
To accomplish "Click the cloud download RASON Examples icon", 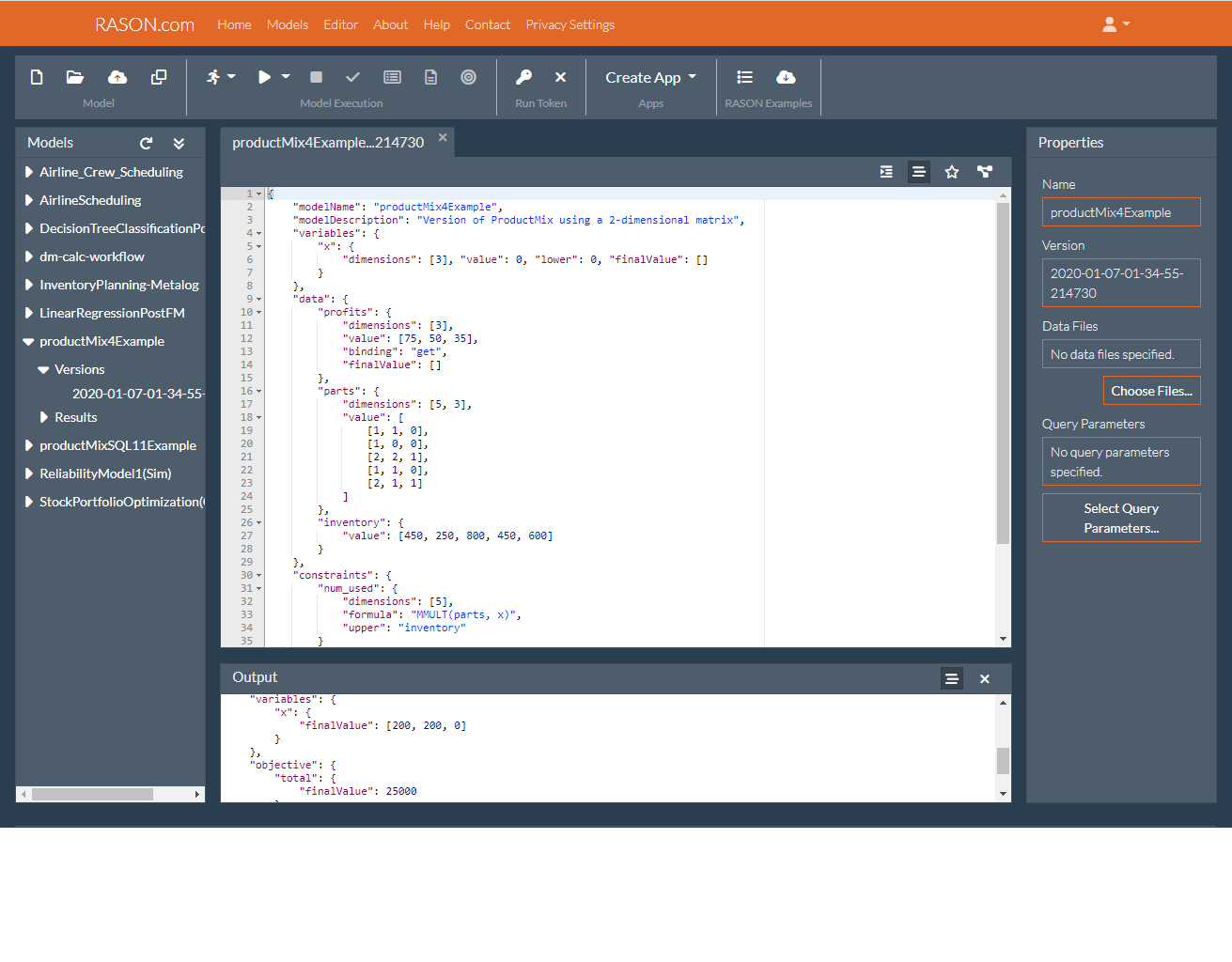I will (786, 77).
